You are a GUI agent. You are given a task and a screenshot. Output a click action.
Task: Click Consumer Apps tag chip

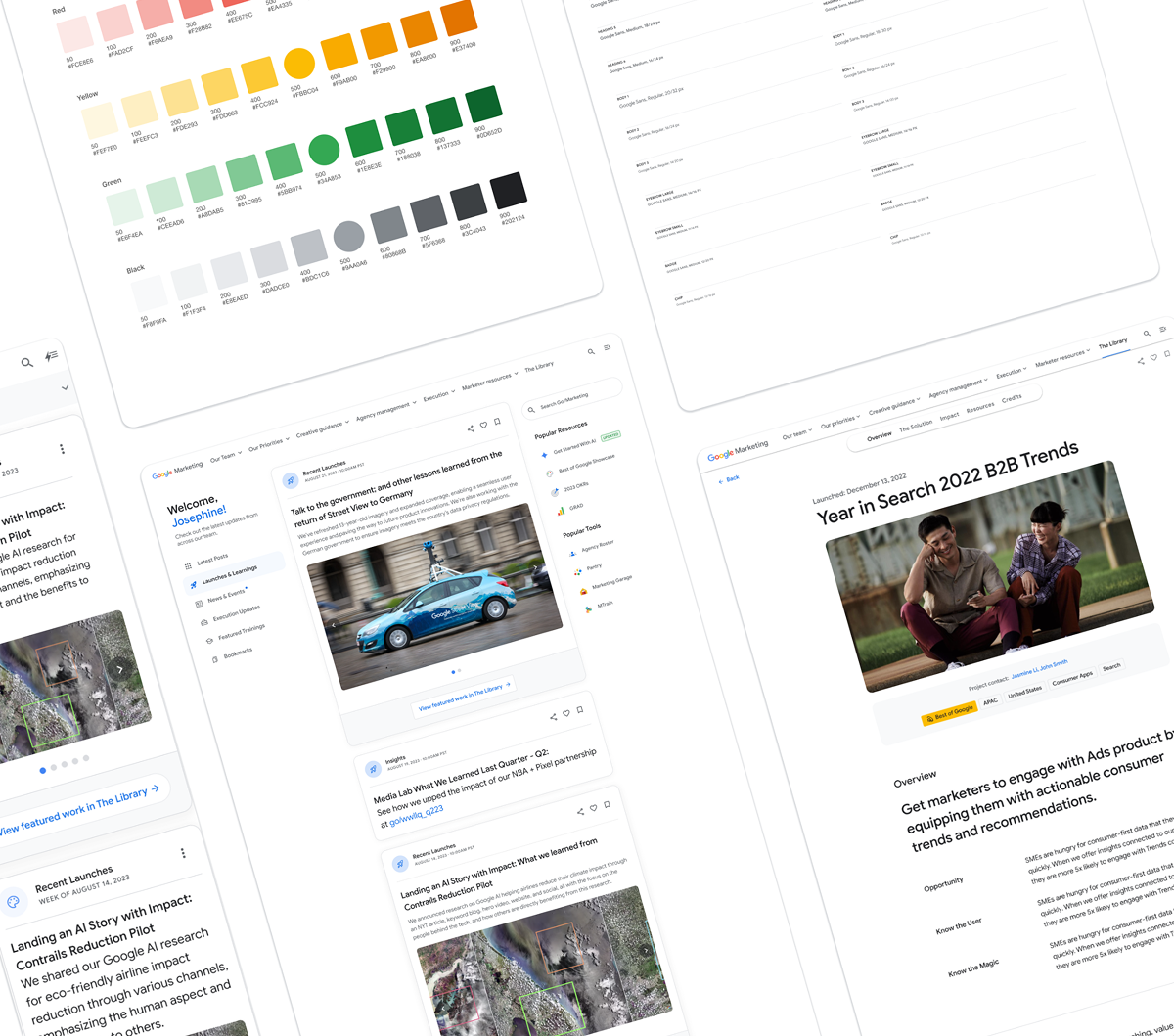point(1072,677)
